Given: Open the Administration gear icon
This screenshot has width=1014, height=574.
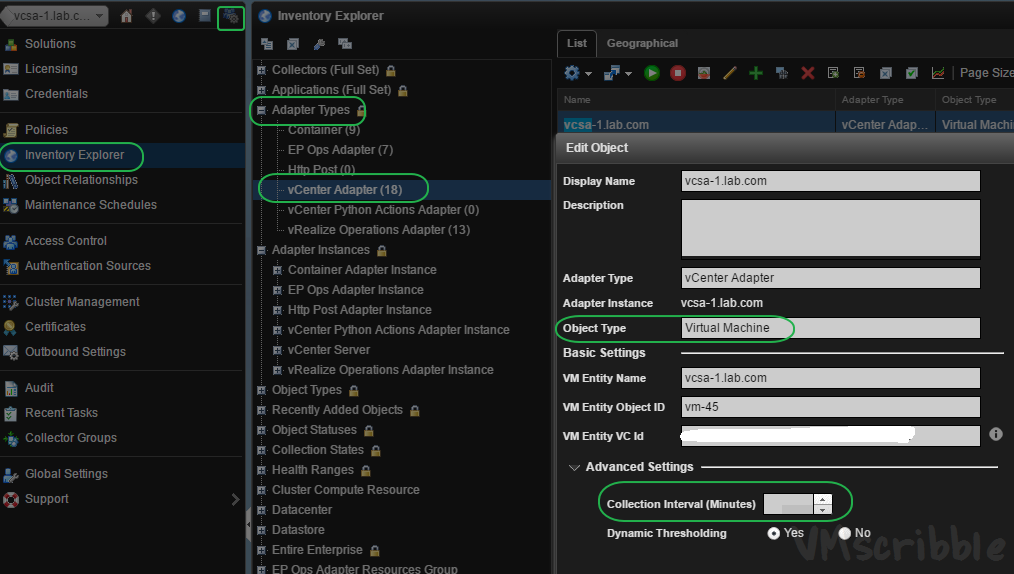Looking at the screenshot, I should [x=231, y=17].
